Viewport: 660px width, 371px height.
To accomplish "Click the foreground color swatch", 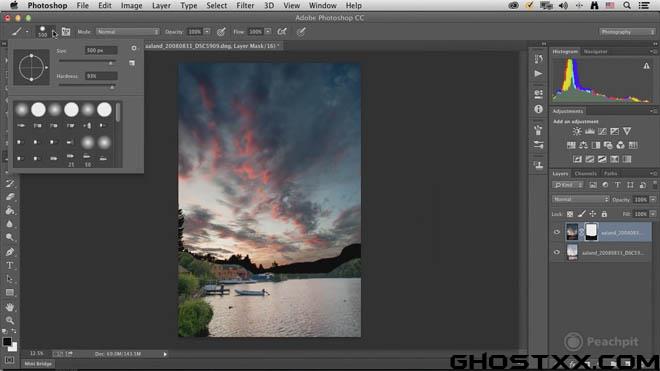I will 7,342.
